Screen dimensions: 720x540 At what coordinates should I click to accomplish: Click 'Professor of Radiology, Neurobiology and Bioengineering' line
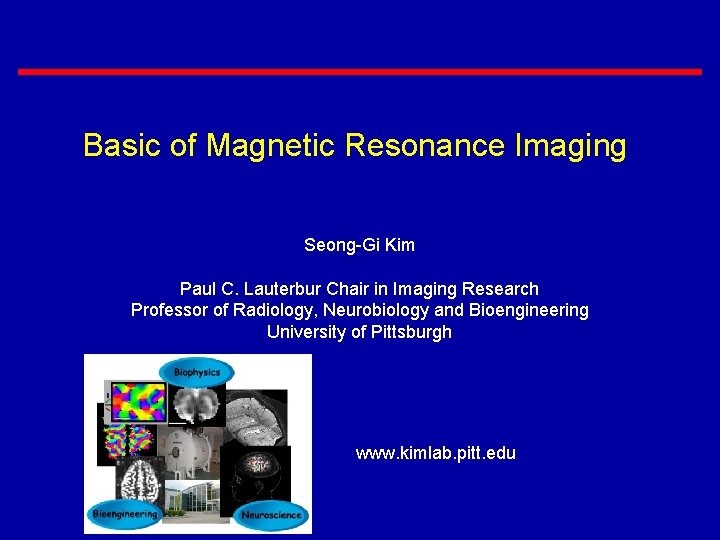pyautogui.click(x=360, y=310)
